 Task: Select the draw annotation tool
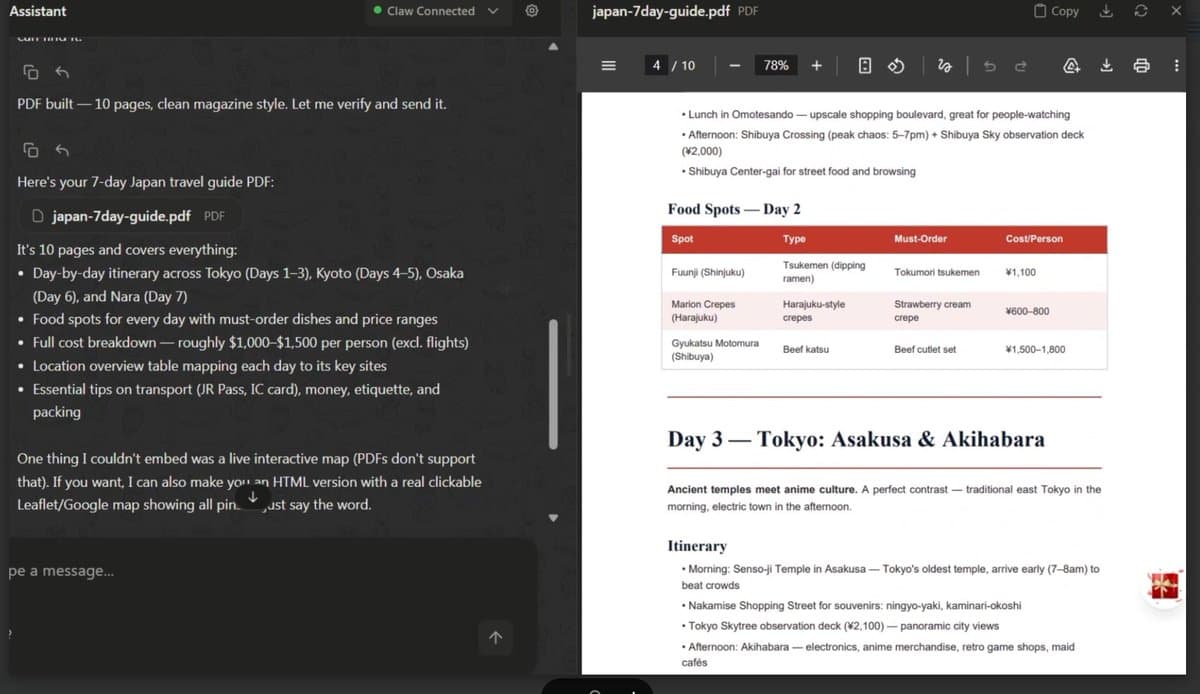point(943,65)
